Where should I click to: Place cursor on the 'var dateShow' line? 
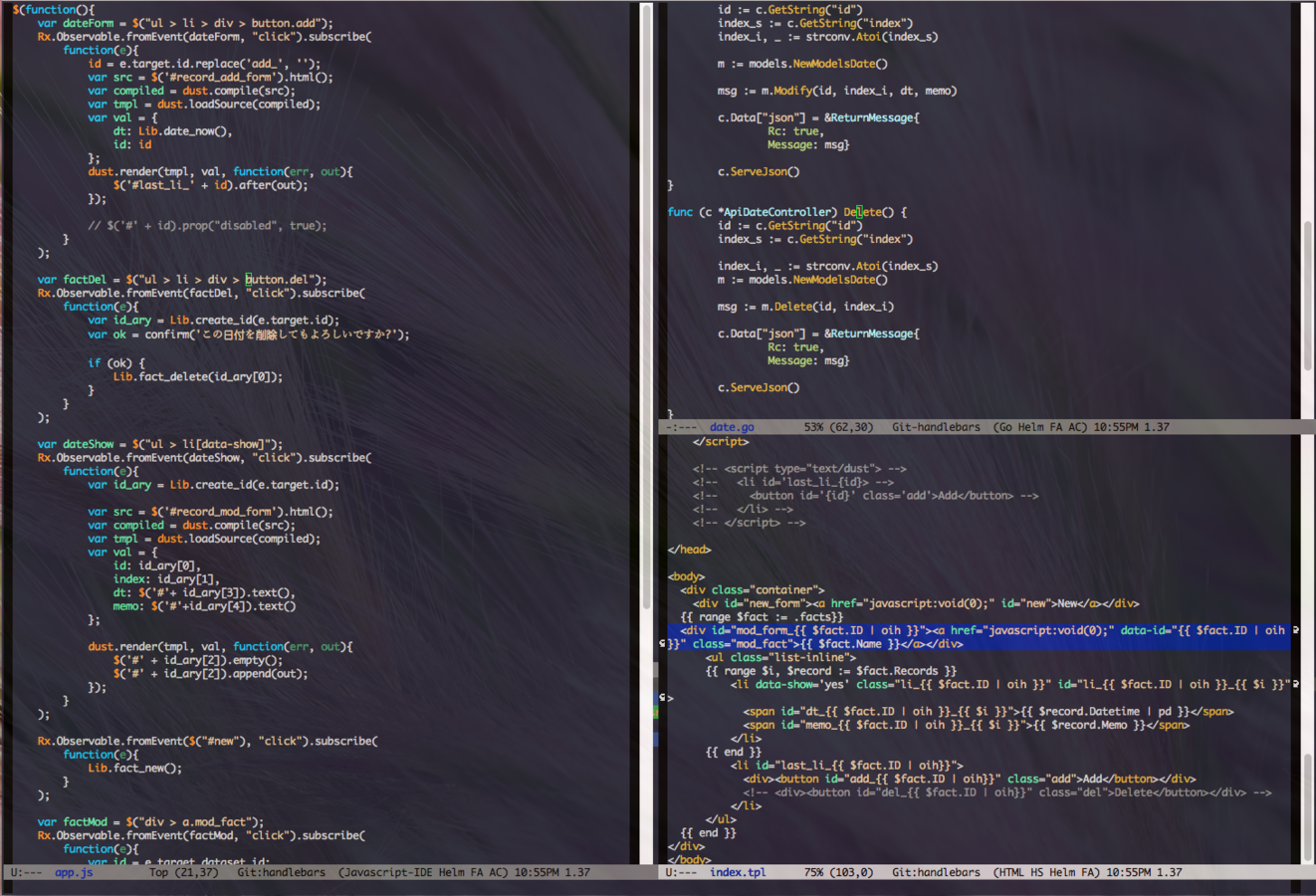(x=160, y=444)
